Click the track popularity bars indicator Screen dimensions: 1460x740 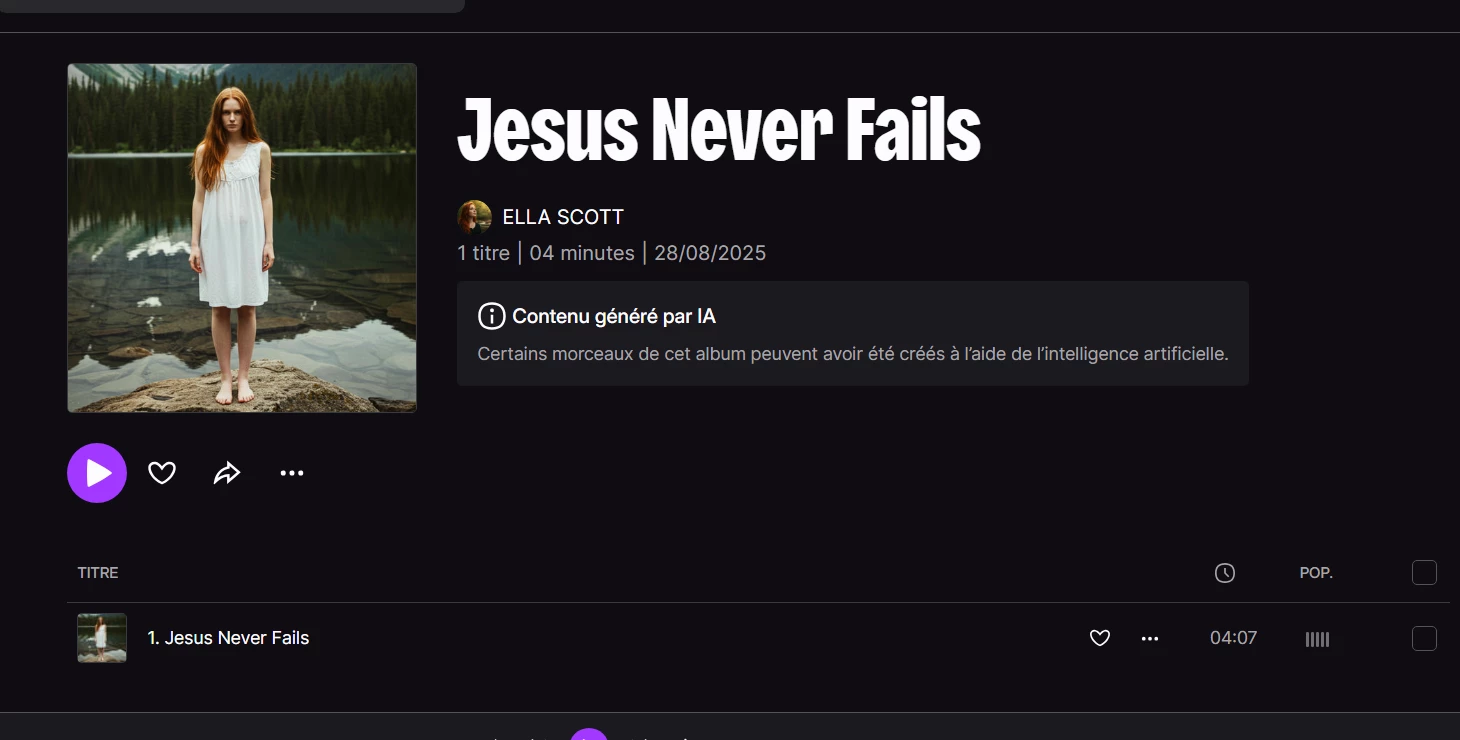[x=1317, y=639]
